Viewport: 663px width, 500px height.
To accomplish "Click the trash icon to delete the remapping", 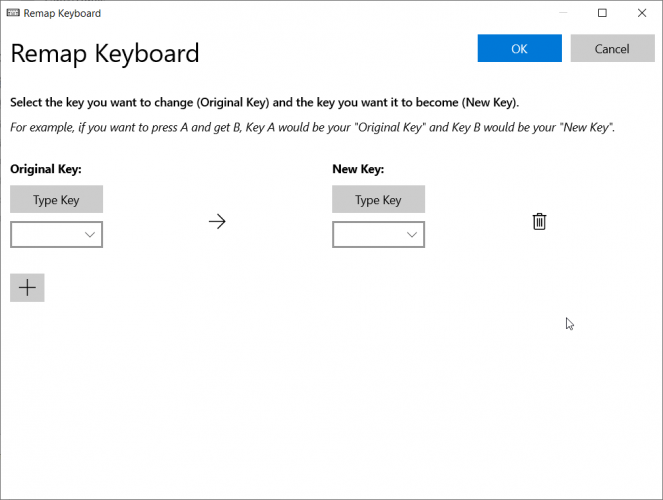I will click(x=539, y=222).
